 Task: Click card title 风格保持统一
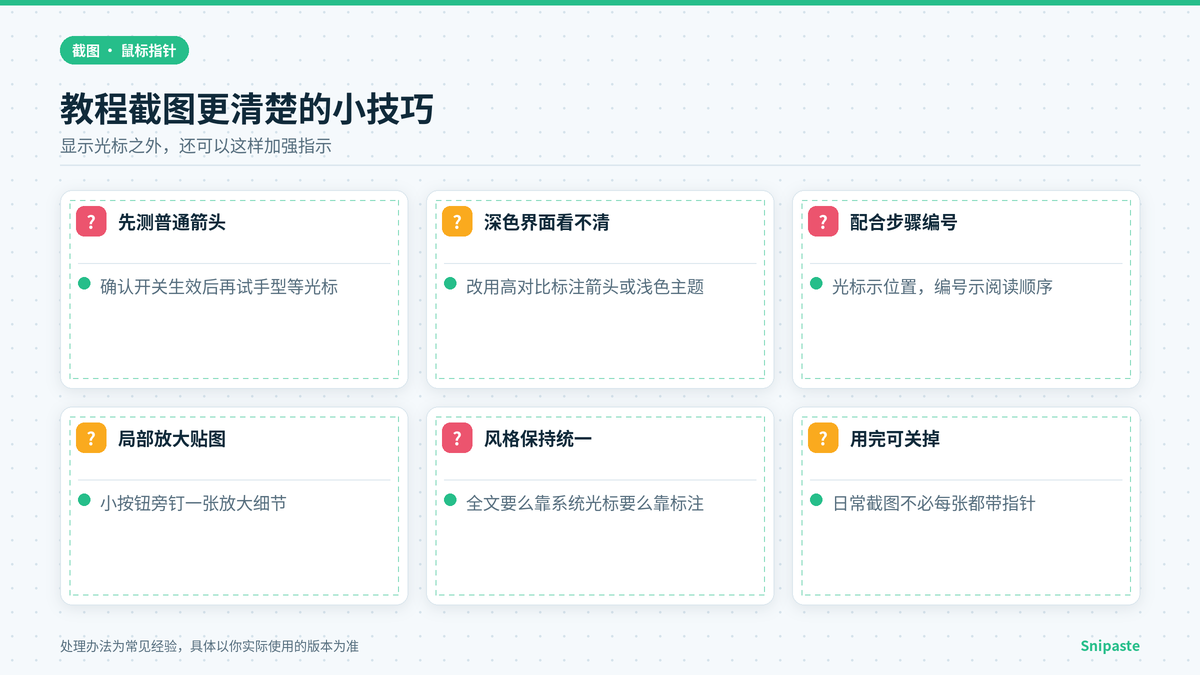click(x=538, y=438)
